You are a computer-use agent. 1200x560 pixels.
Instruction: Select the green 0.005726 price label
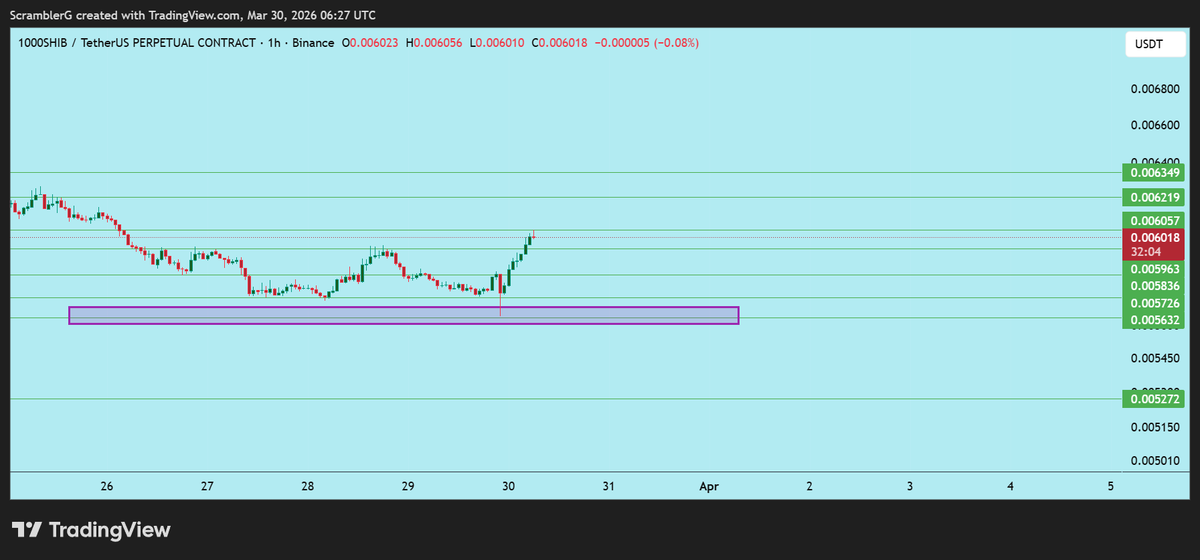click(x=1155, y=303)
